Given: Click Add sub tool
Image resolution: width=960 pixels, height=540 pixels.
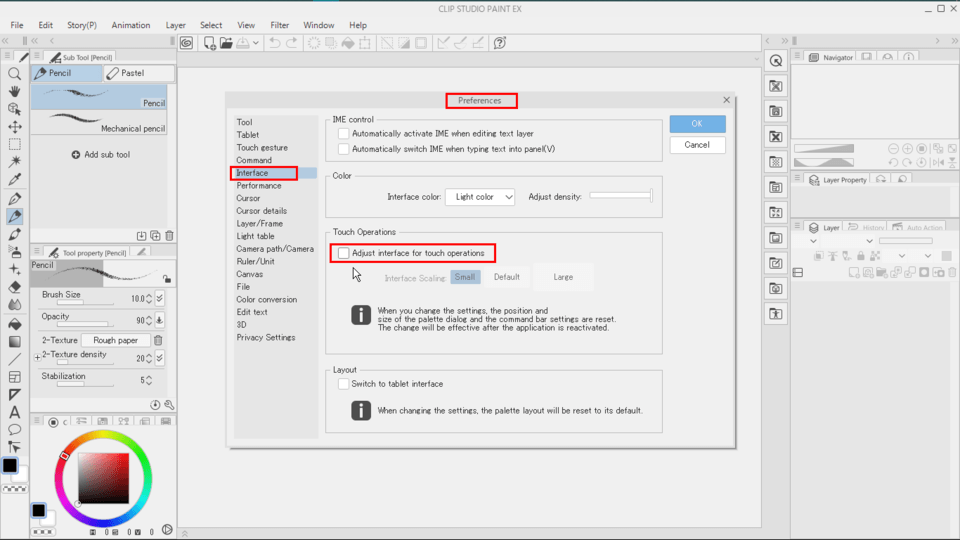Looking at the screenshot, I should tap(101, 155).
